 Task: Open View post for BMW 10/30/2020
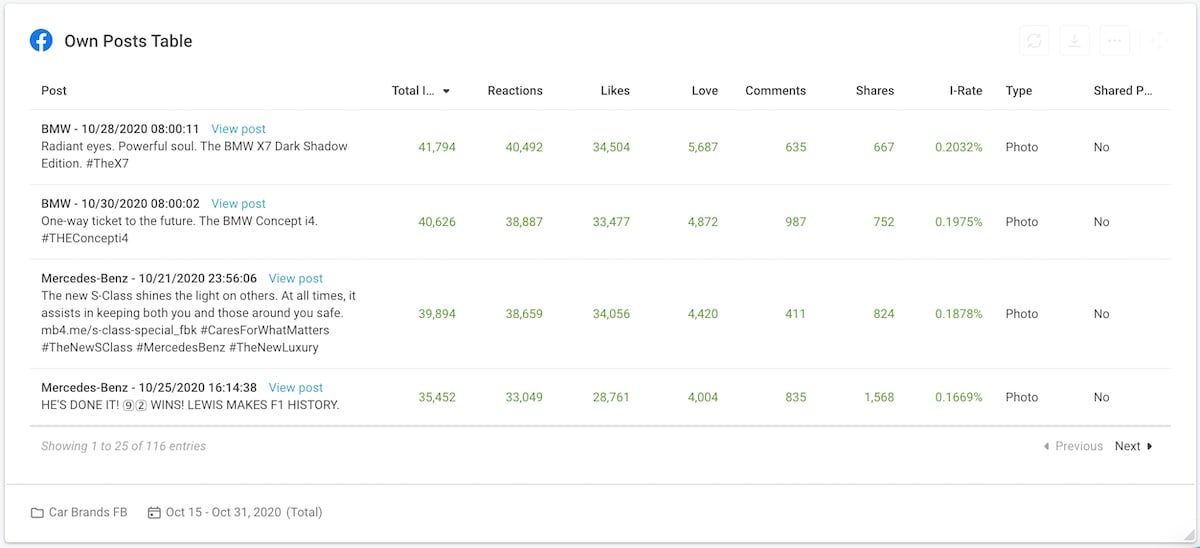239,204
